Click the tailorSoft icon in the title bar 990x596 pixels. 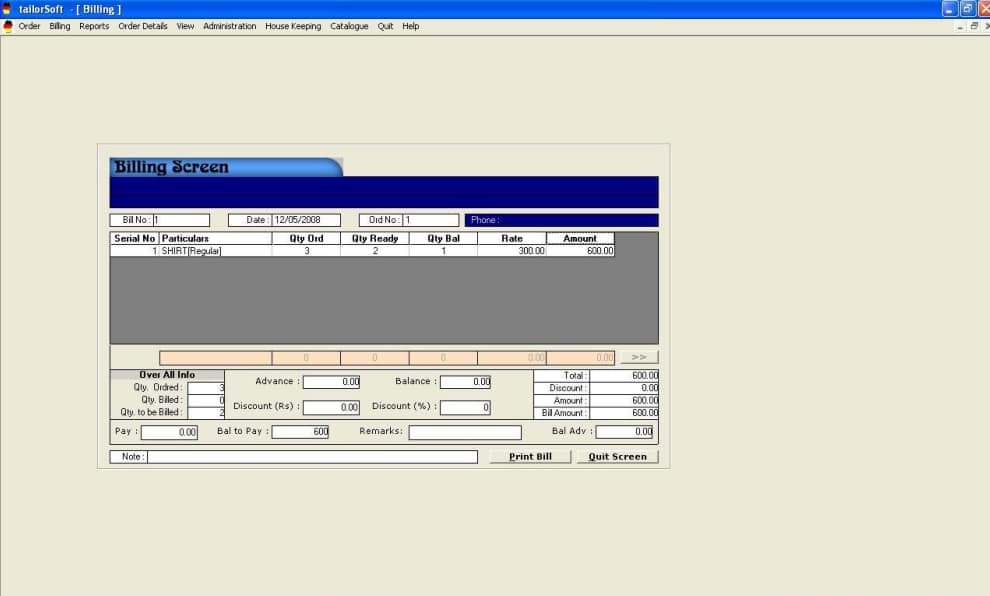(x=8, y=9)
